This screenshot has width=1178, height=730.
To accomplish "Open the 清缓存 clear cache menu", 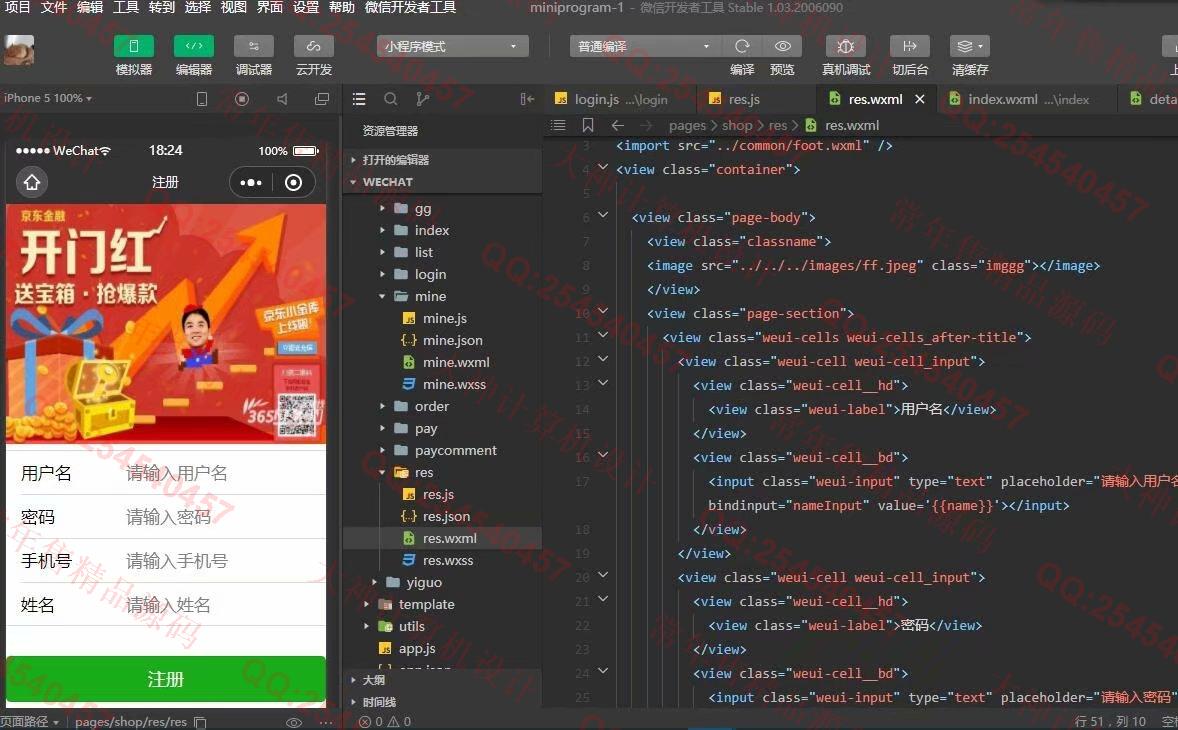I will pyautogui.click(x=970, y=47).
